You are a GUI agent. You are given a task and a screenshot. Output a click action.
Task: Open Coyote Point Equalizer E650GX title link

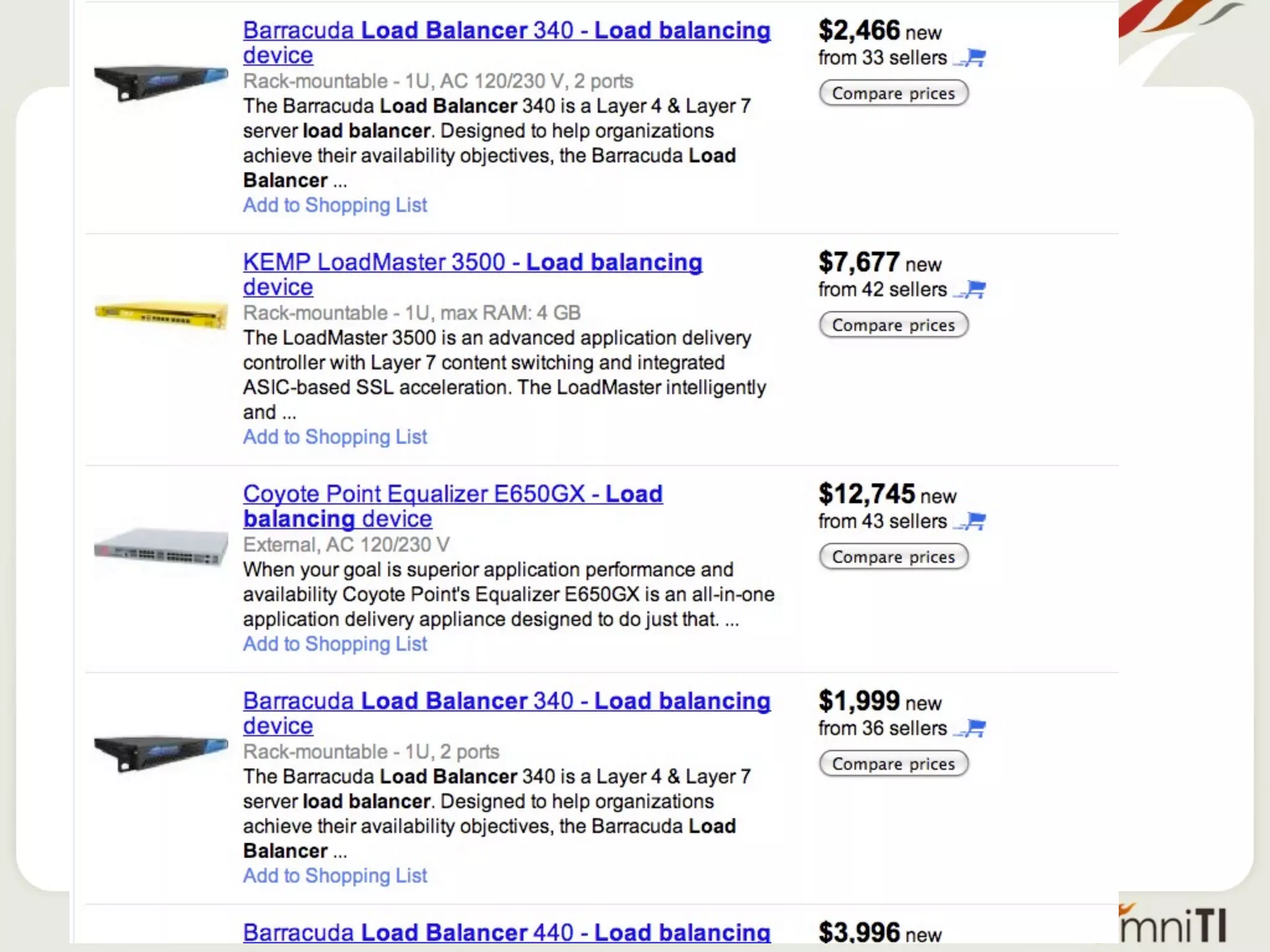point(452,495)
